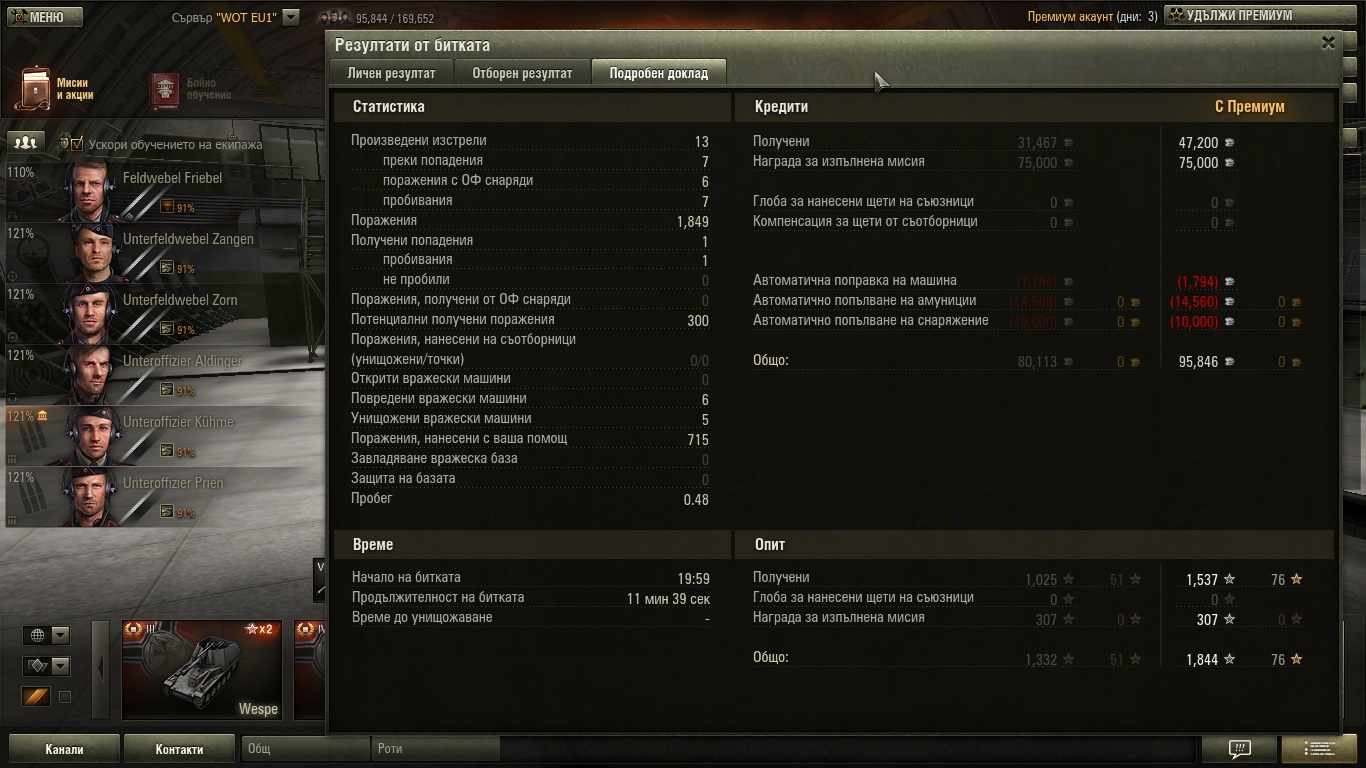Open the Контакти button

[179, 749]
